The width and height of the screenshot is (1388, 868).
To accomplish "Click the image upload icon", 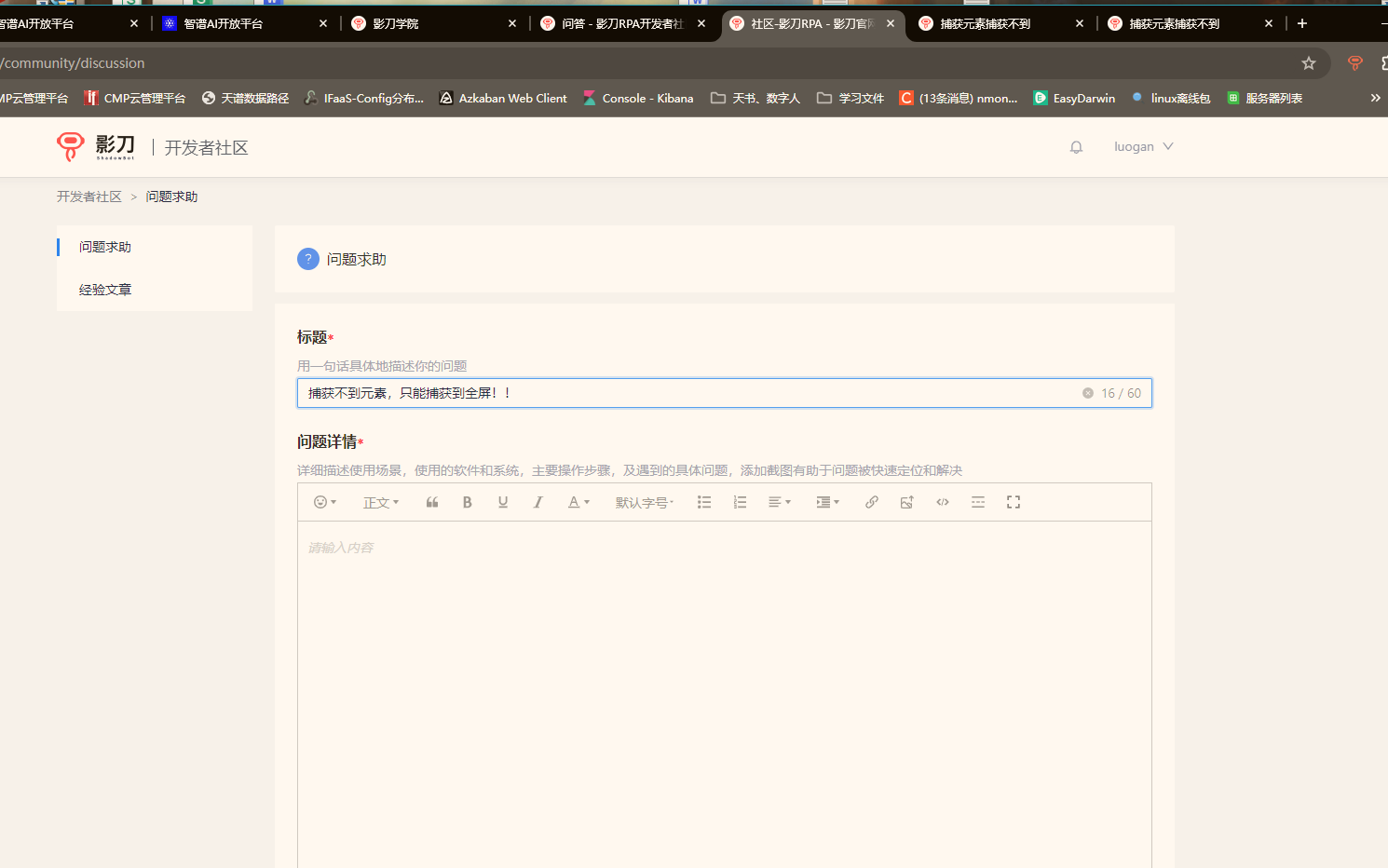I will click(x=907, y=502).
